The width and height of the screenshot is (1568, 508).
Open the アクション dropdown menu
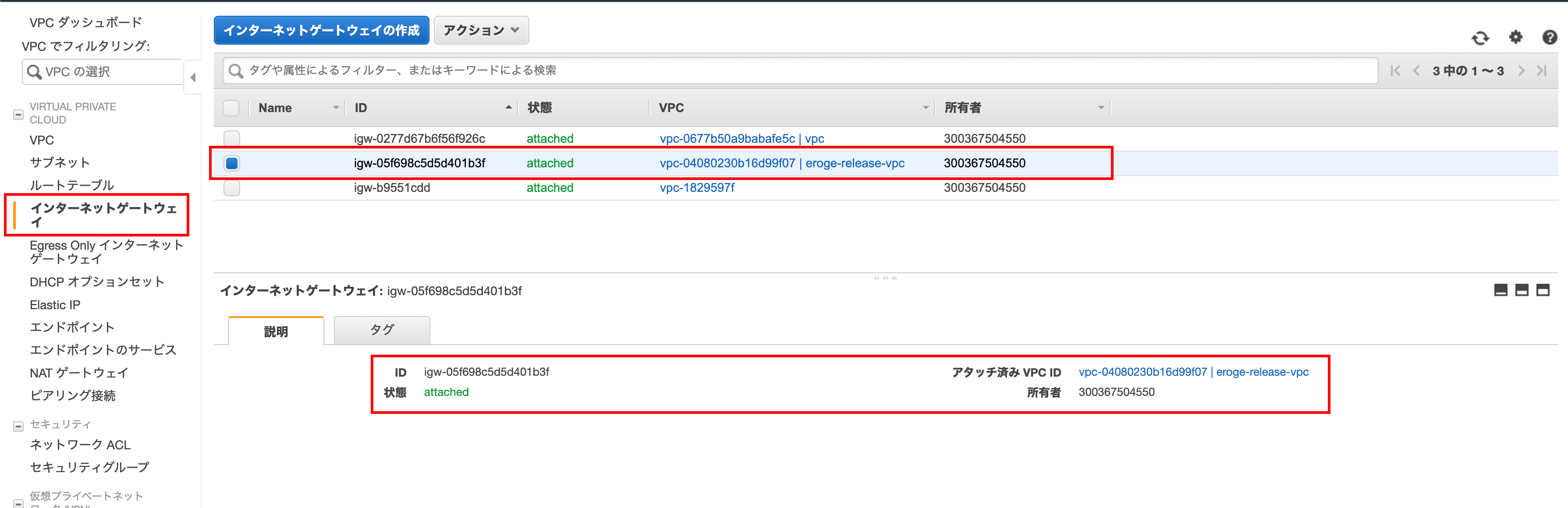tap(481, 30)
